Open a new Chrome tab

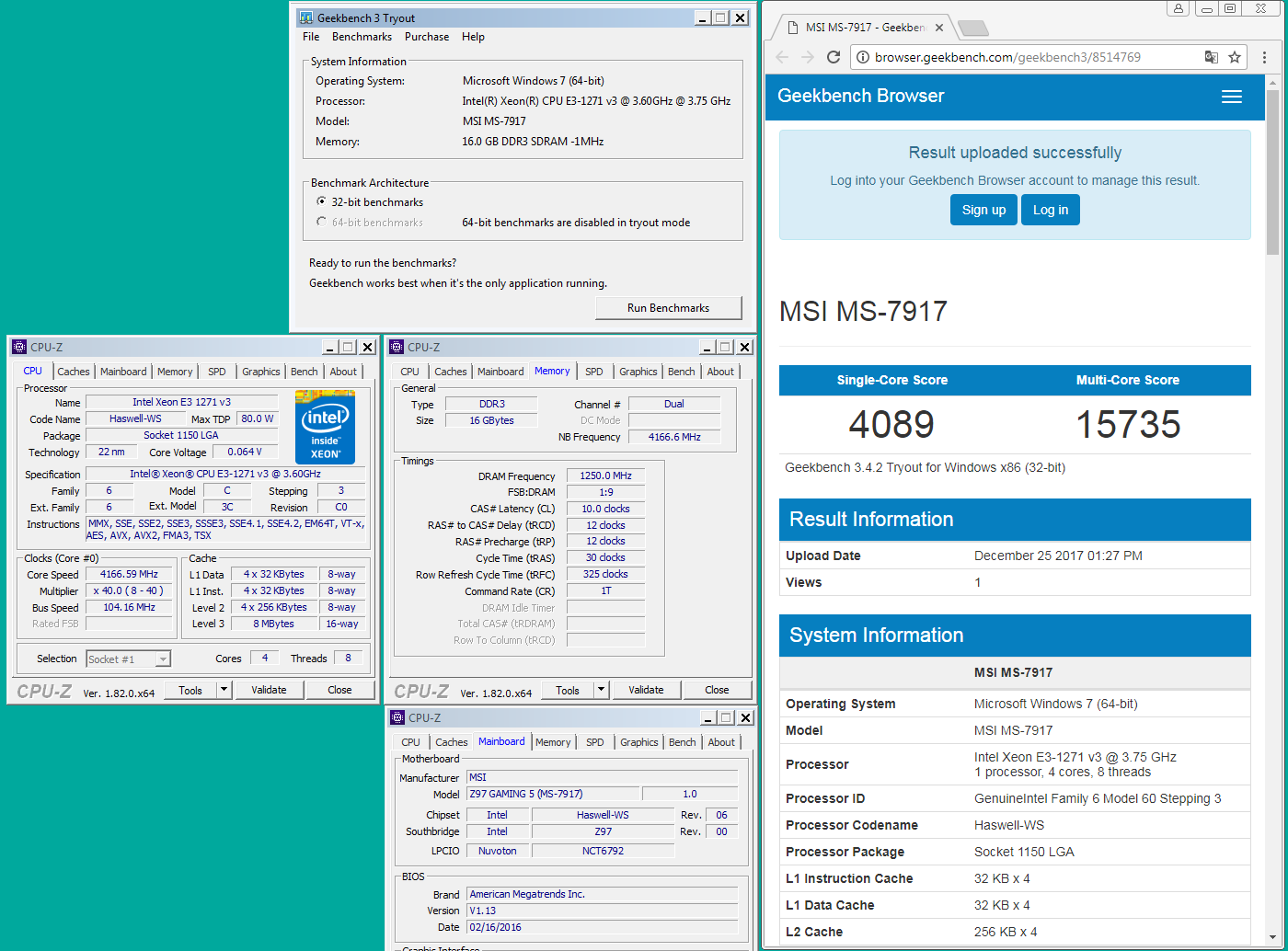pos(972,29)
